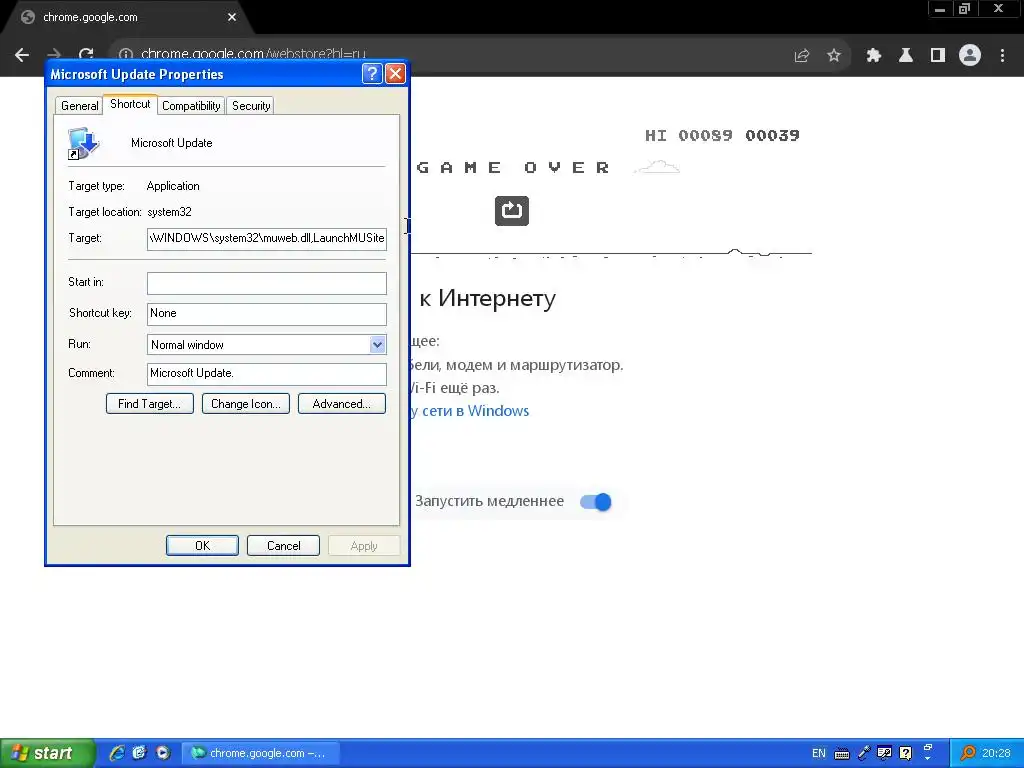Click the Chrome Labs flask icon
This screenshot has width=1024, height=768.
point(906,56)
